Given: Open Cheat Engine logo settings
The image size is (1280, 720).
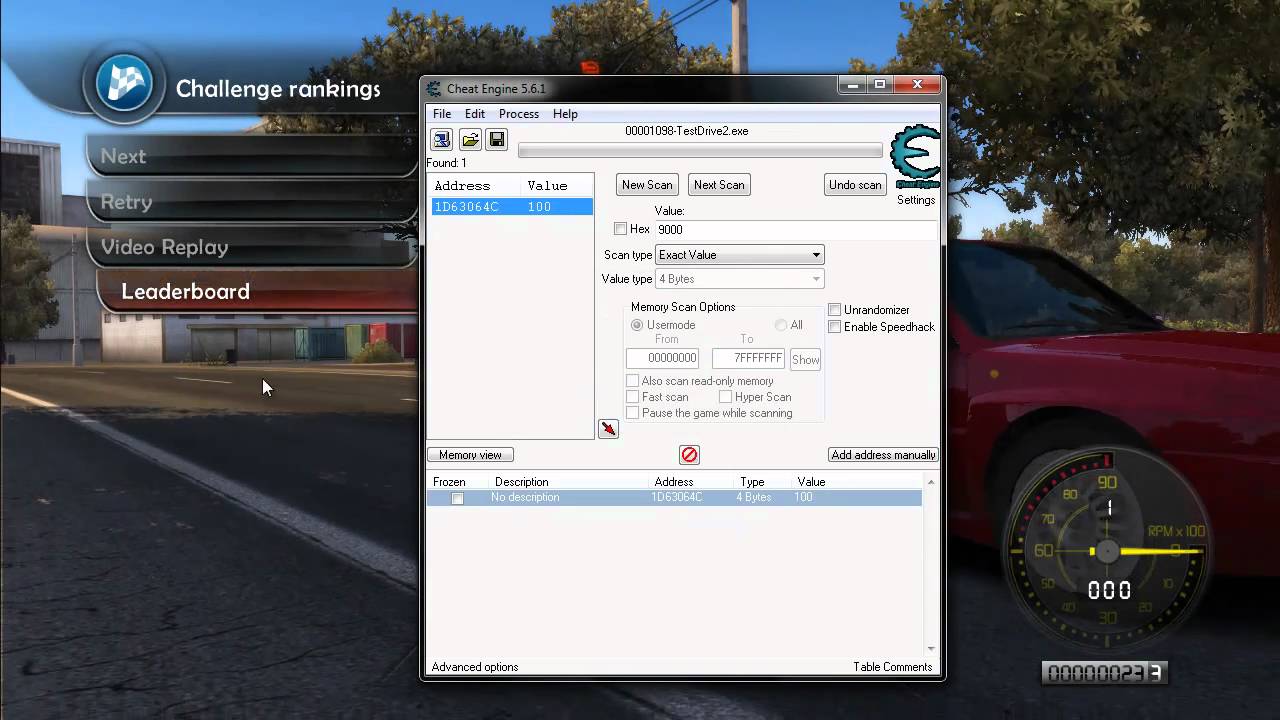Looking at the screenshot, I should (915, 157).
